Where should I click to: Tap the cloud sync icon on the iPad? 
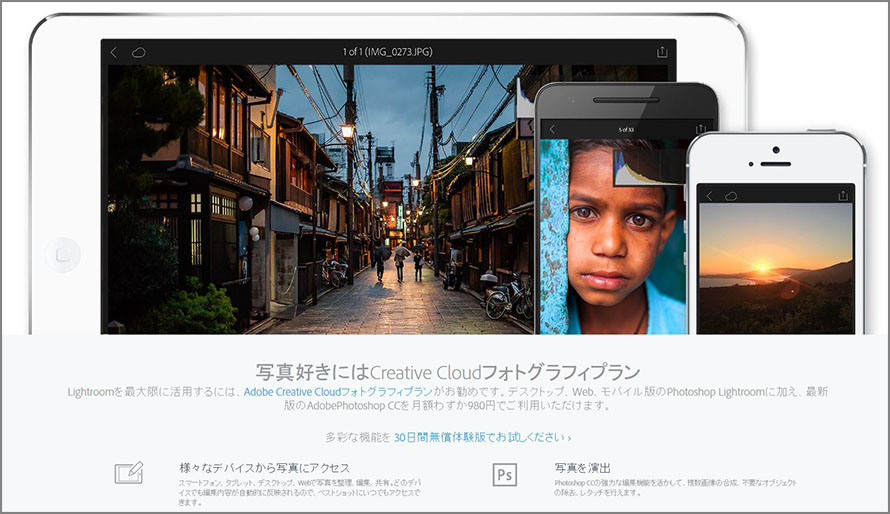point(138,53)
